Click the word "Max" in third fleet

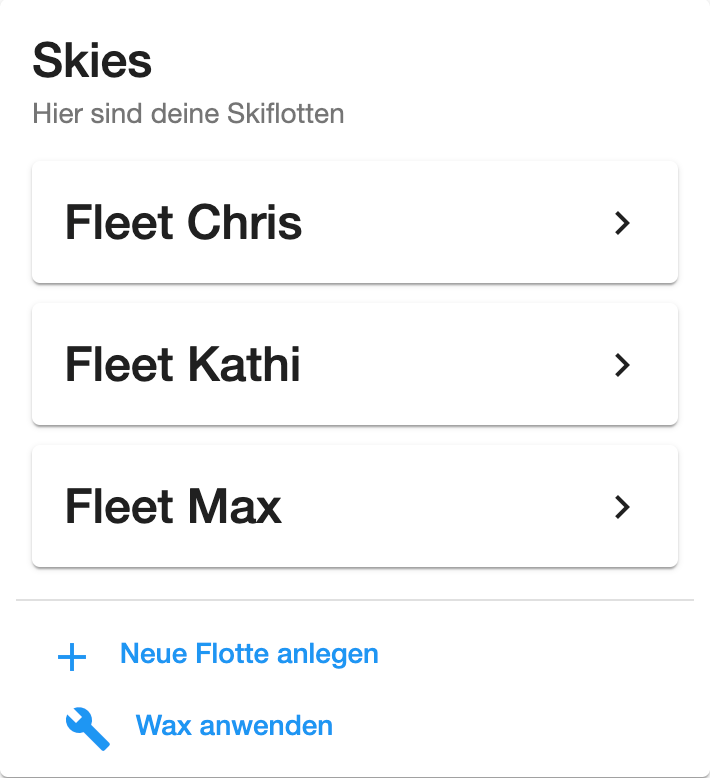point(234,507)
